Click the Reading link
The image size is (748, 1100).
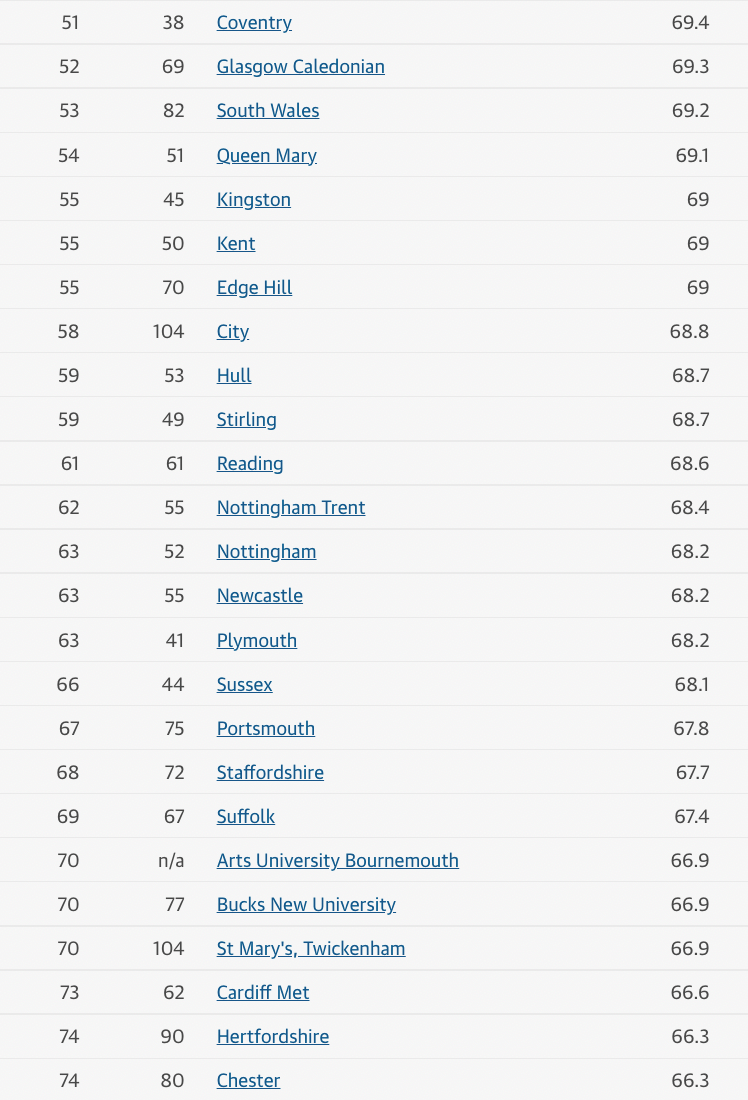click(250, 464)
